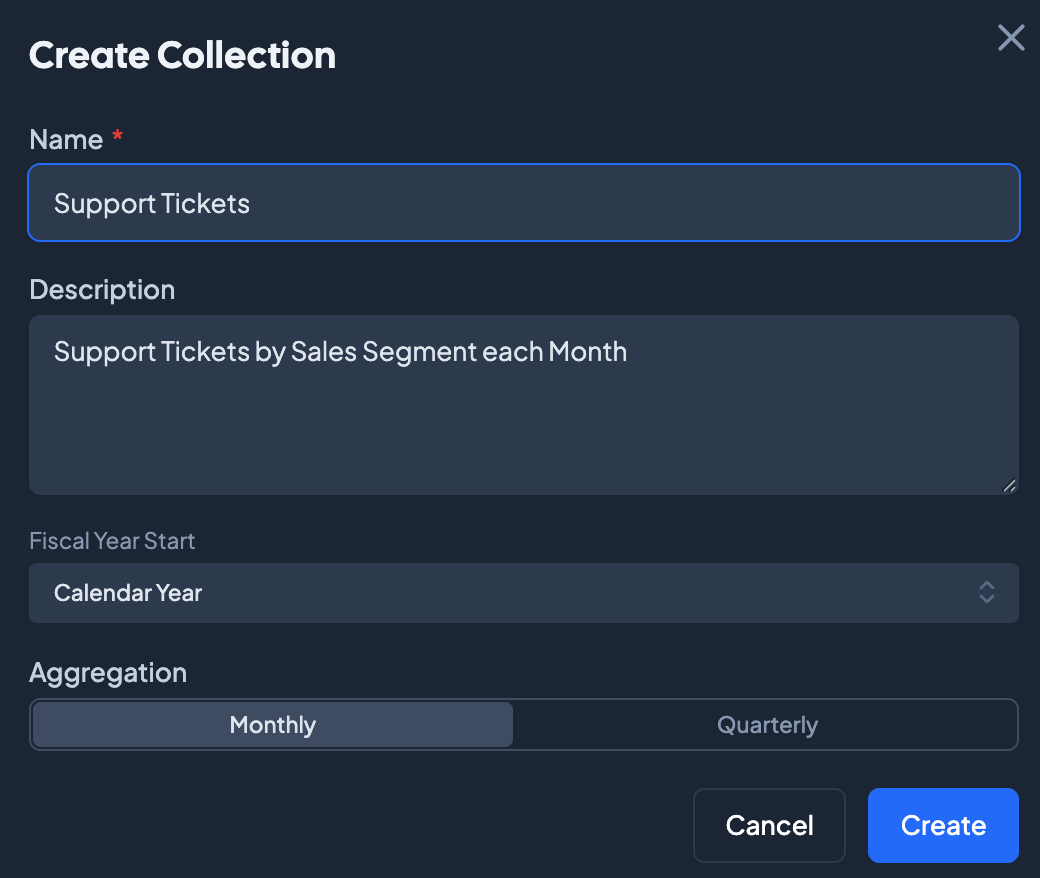Switch aggregation to Quarterly
The width and height of the screenshot is (1040, 878).
[766, 725]
